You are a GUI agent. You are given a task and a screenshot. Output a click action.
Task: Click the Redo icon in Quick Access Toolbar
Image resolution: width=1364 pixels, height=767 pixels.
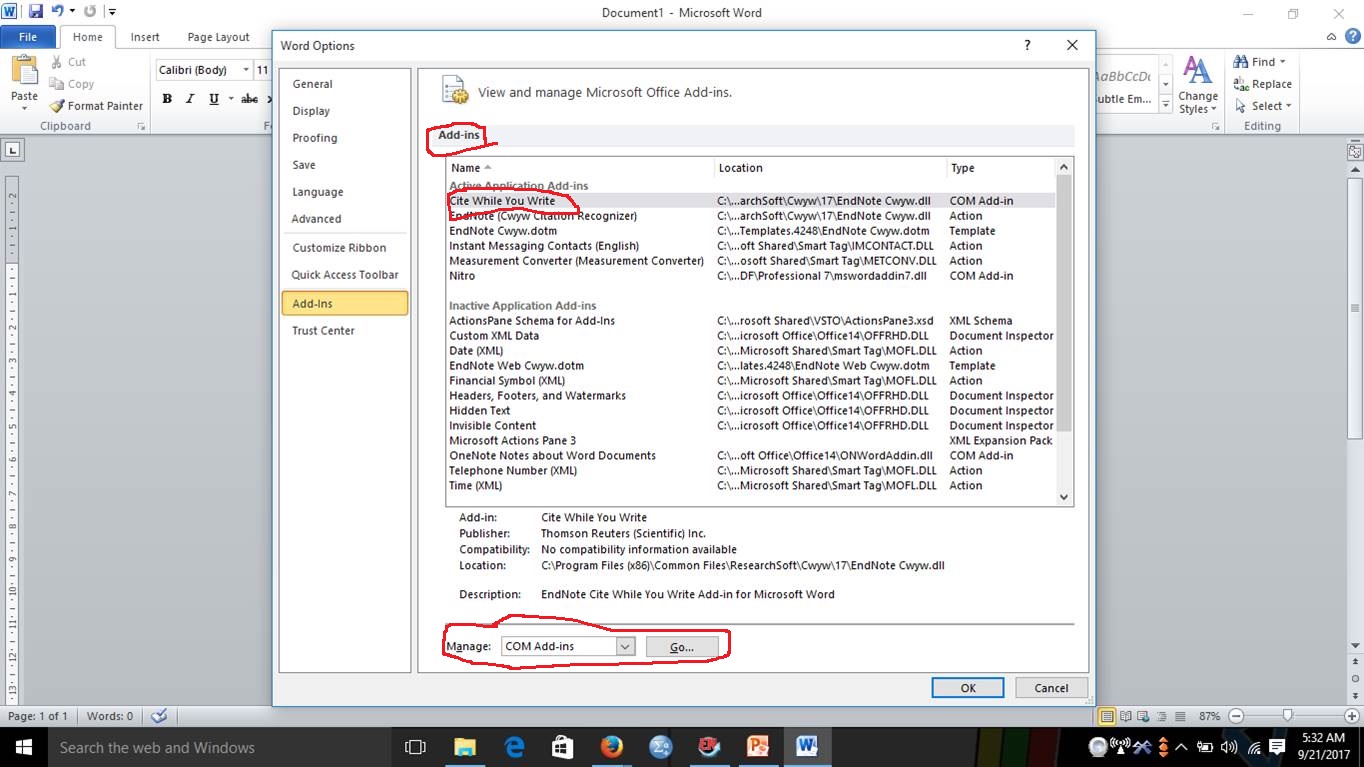tap(90, 12)
